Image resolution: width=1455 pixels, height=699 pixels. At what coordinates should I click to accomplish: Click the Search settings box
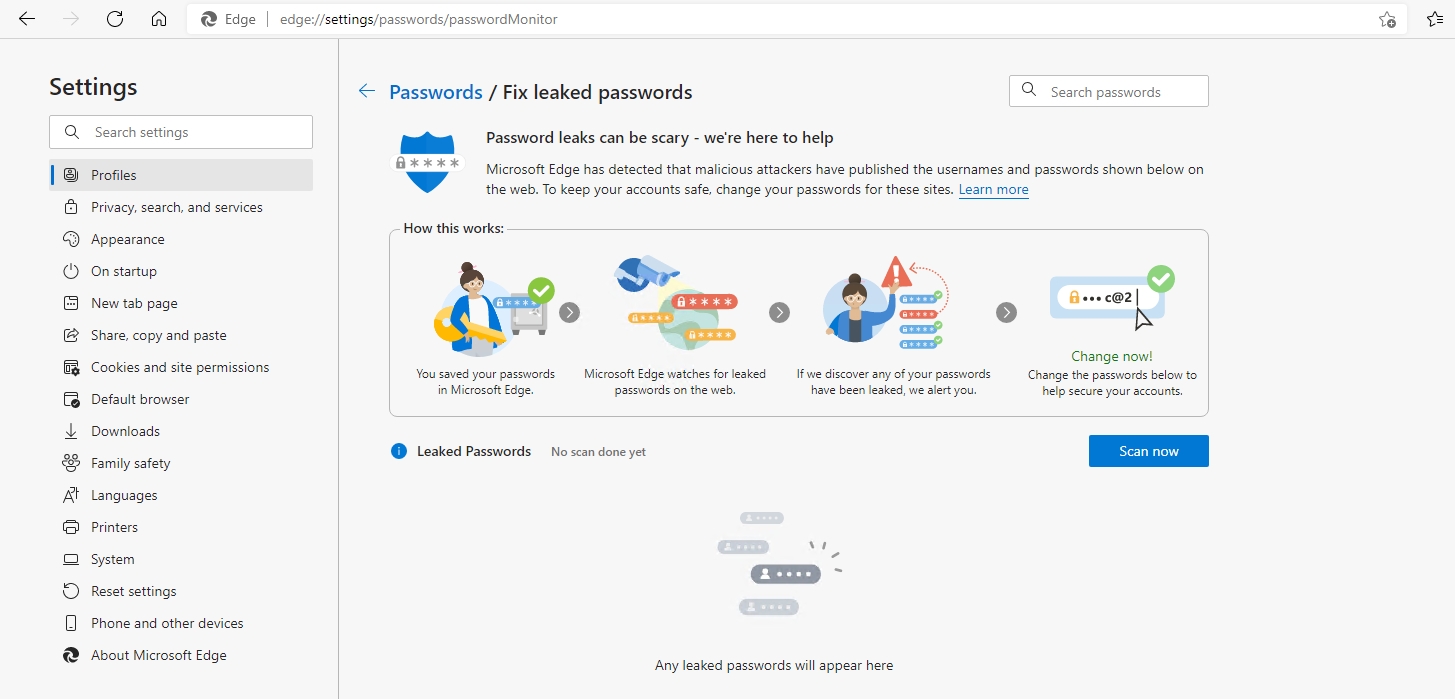[180, 131]
